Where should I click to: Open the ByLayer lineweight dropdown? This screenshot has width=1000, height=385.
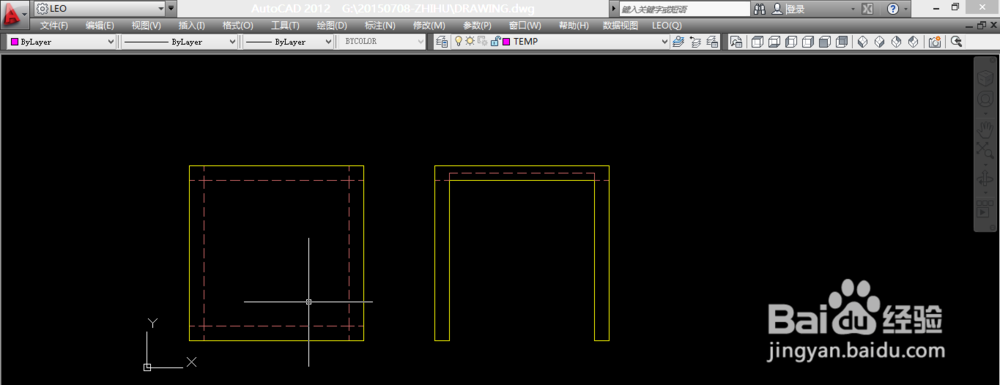[288, 41]
